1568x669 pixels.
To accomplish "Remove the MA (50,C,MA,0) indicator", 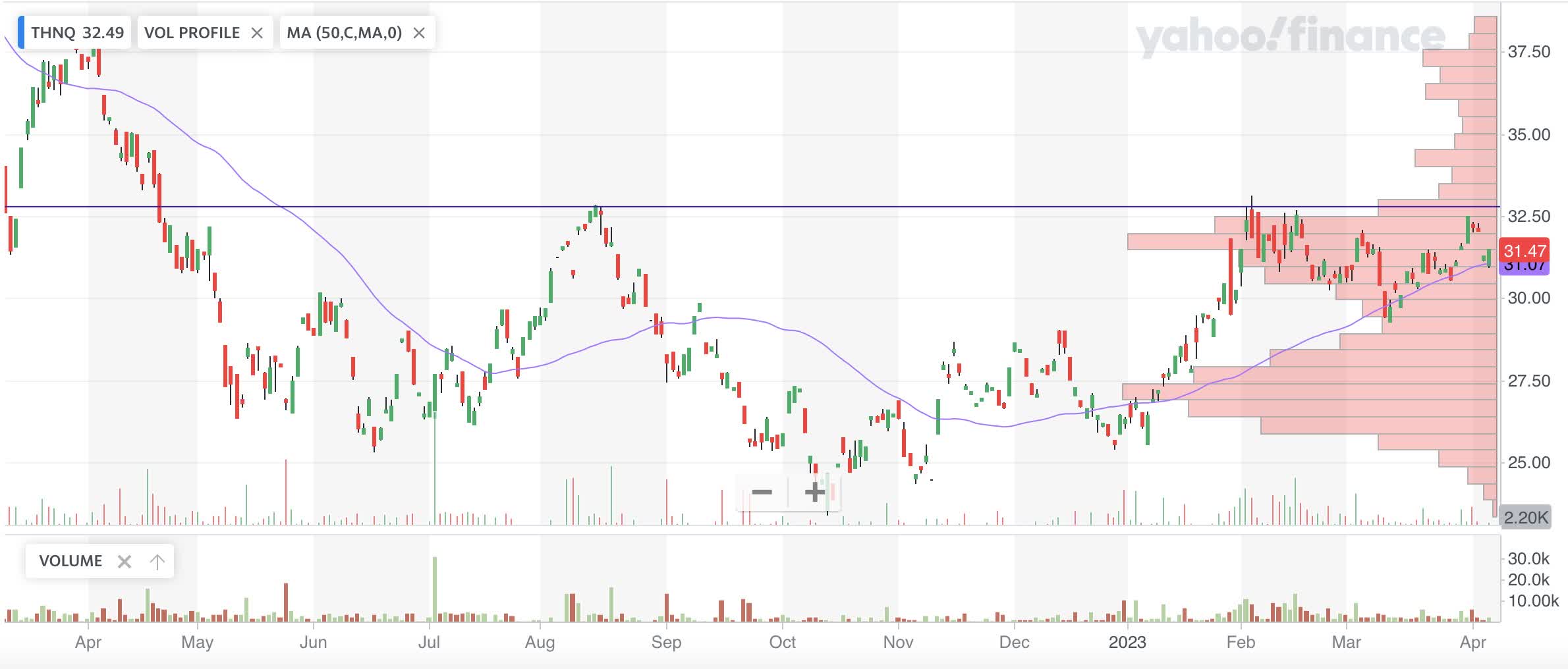I will [x=419, y=33].
